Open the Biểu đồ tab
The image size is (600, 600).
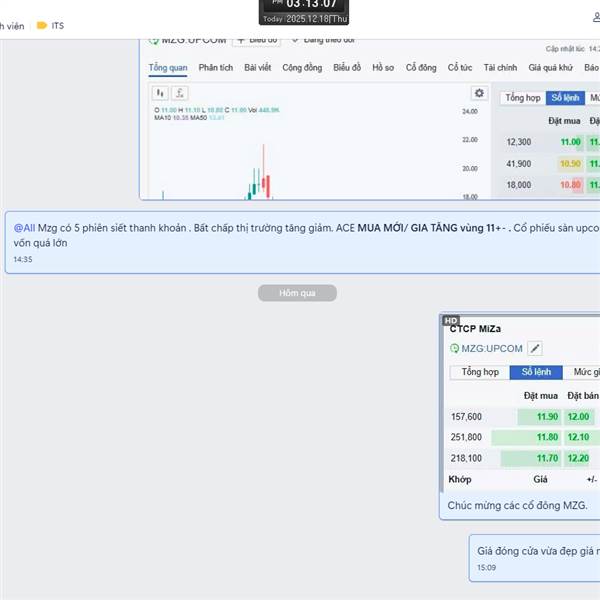pyautogui.click(x=347, y=68)
